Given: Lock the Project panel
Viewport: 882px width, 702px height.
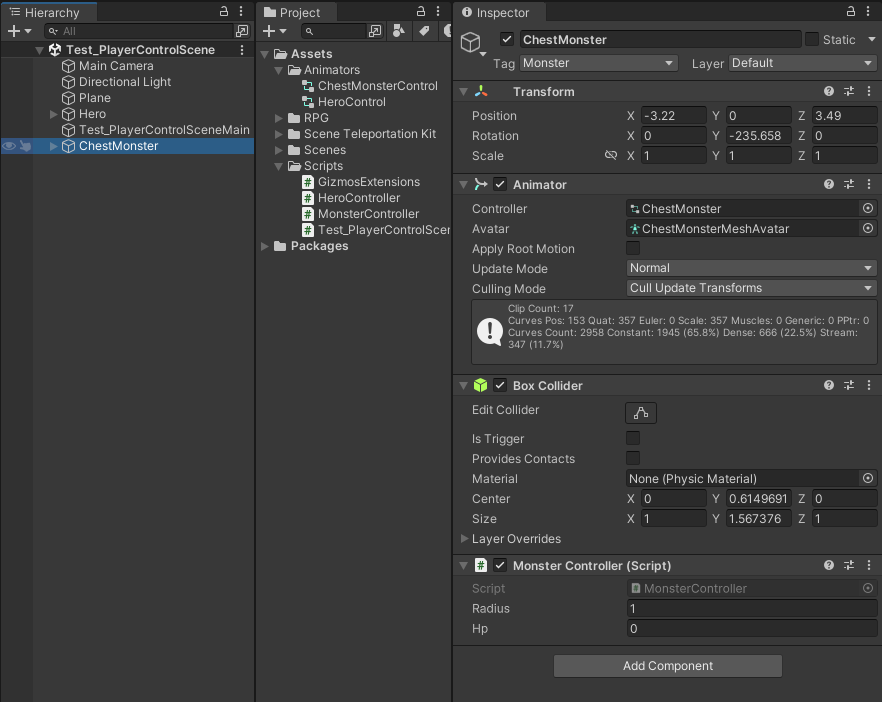Looking at the screenshot, I should tap(421, 11).
